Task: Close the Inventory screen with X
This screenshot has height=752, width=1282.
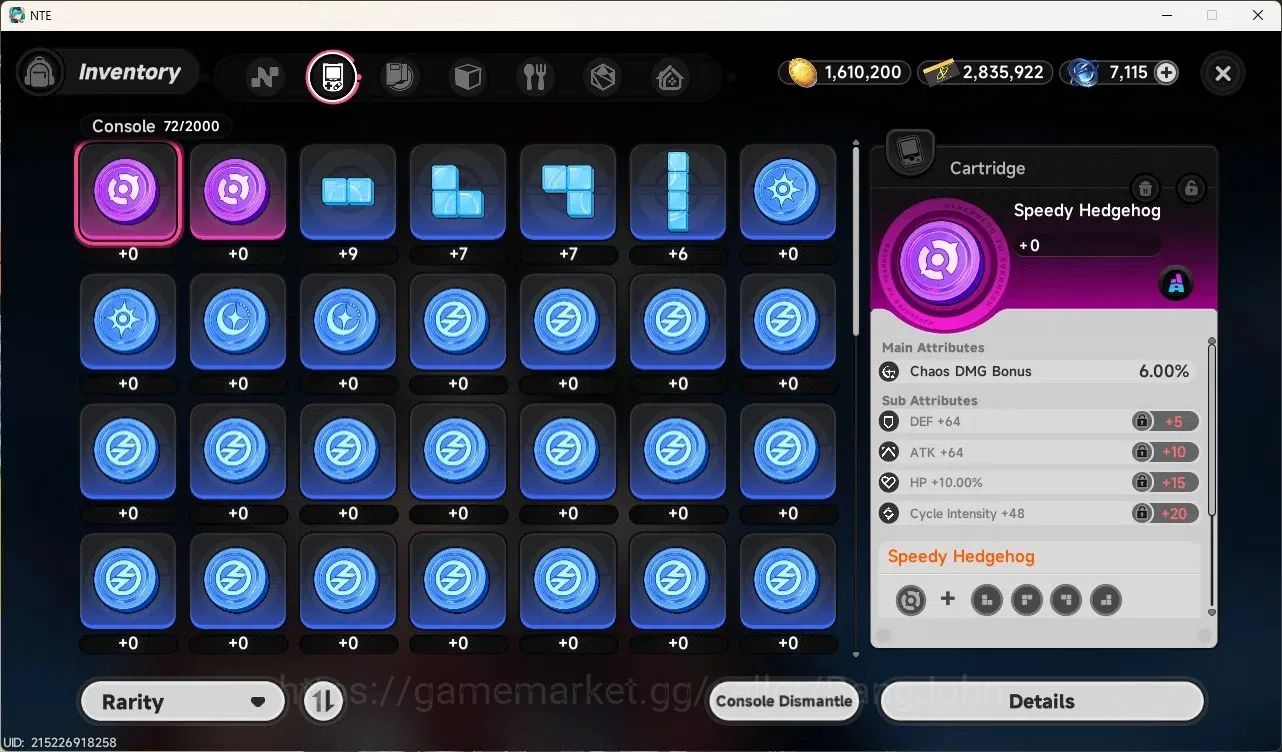Action: click(1222, 73)
